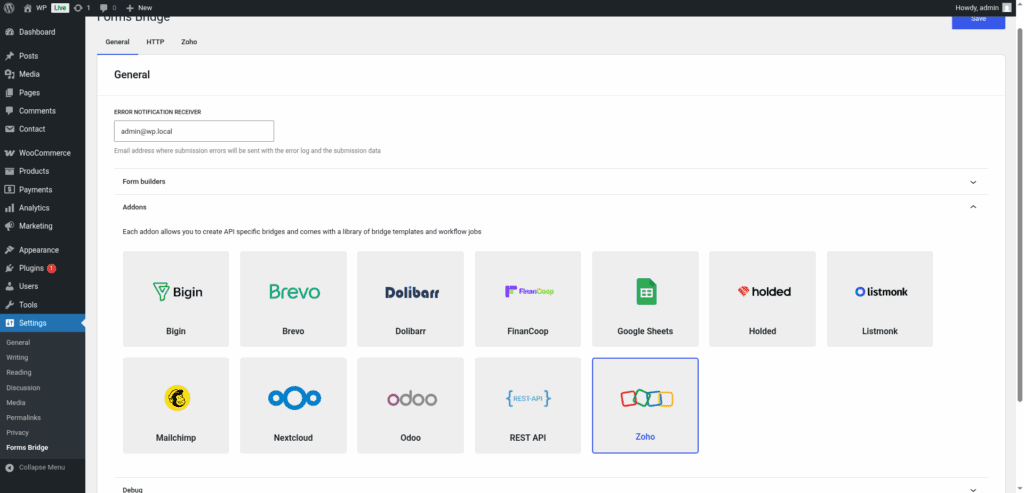1024x493 pixels.
Task: Open Settings in the sidebar menu
Action: click(x=42, y=323)
